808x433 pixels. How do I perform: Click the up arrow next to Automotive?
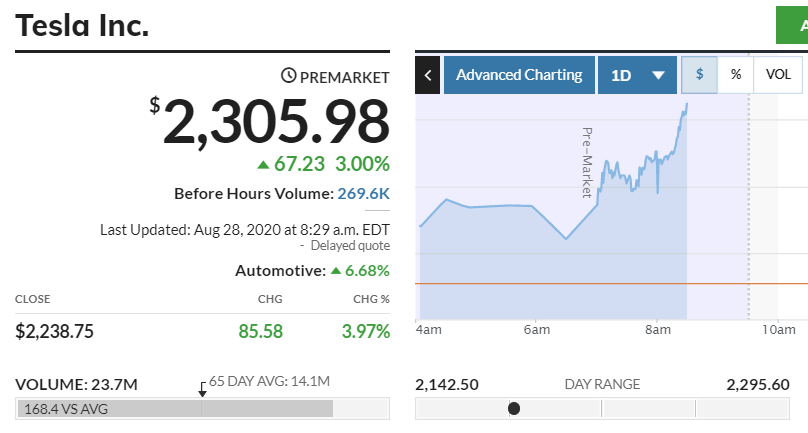click(x=336, y=270)
